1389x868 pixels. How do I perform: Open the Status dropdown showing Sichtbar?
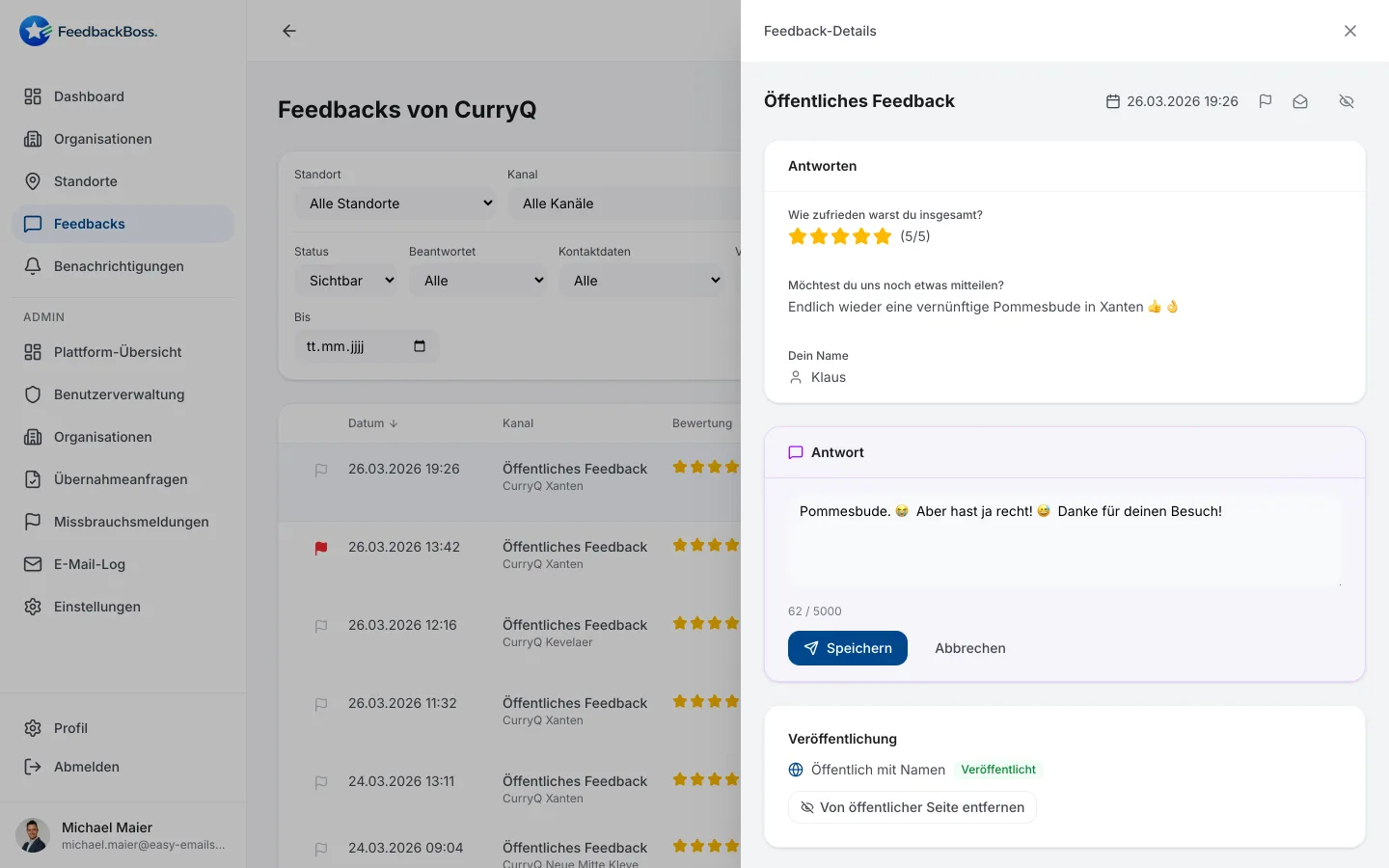coord(346,281)
